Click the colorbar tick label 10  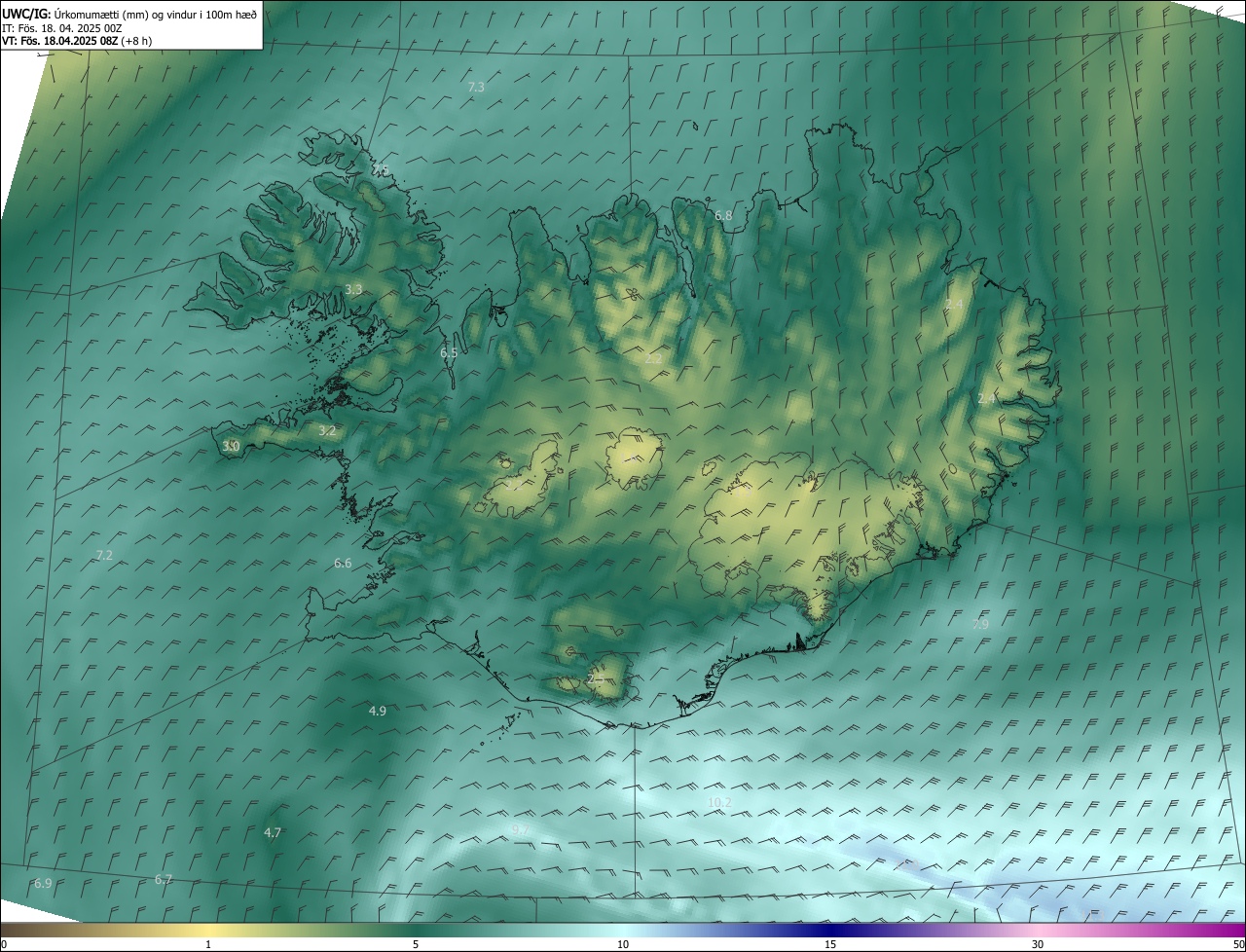coord(623,944)
